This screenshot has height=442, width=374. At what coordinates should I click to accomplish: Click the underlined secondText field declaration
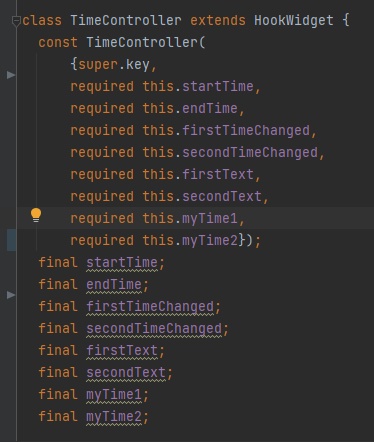tap(126, 373)
